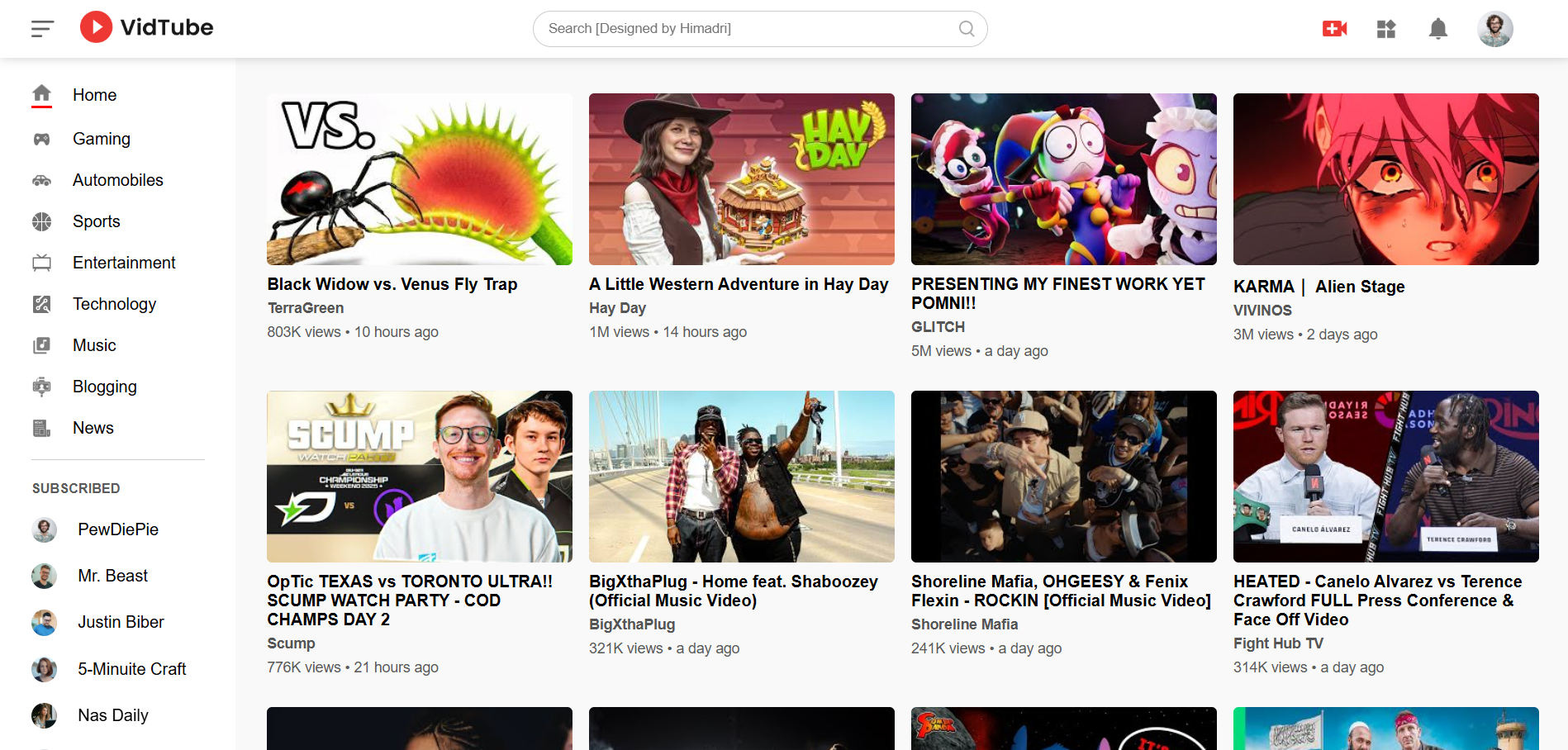
Task: Click the Home icon in sidebar
Action: pos(42,94)
